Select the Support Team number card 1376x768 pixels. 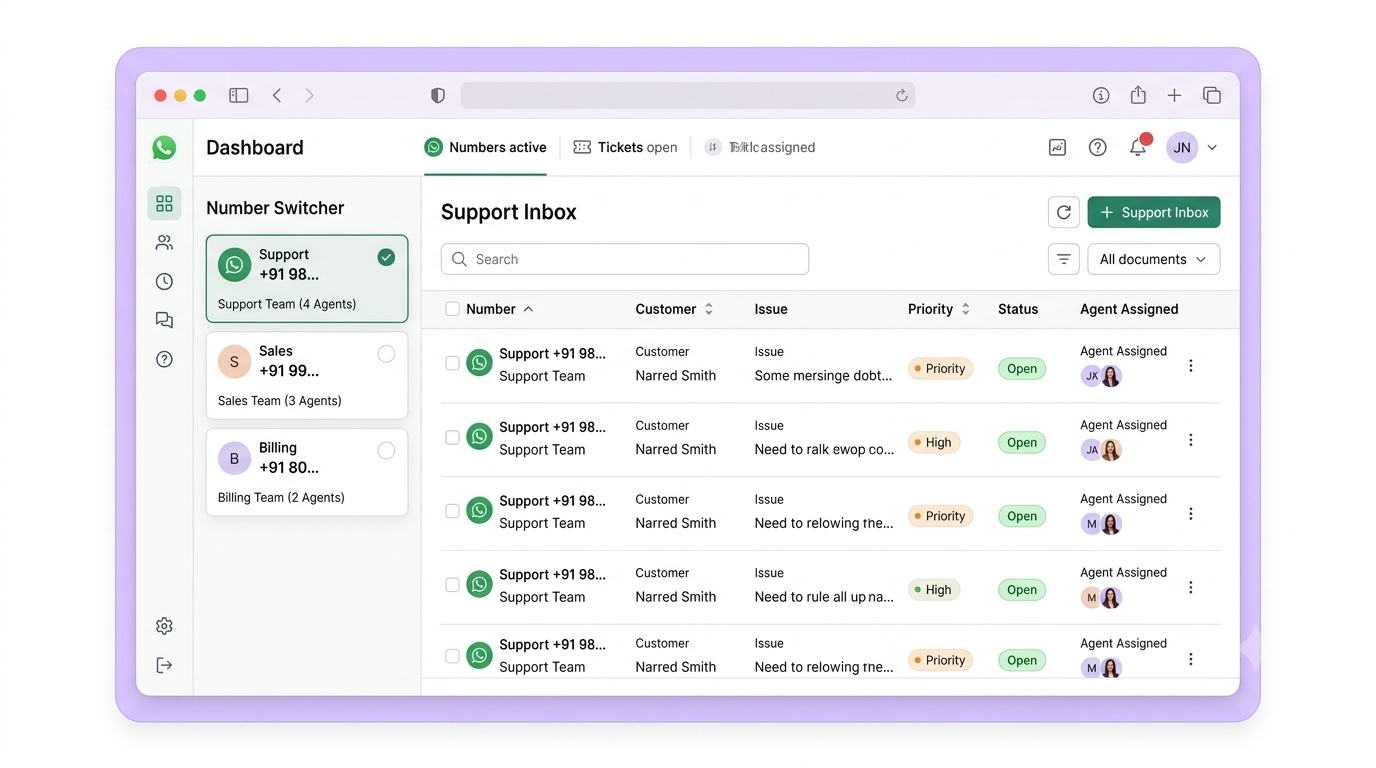(x=307, y=279)
